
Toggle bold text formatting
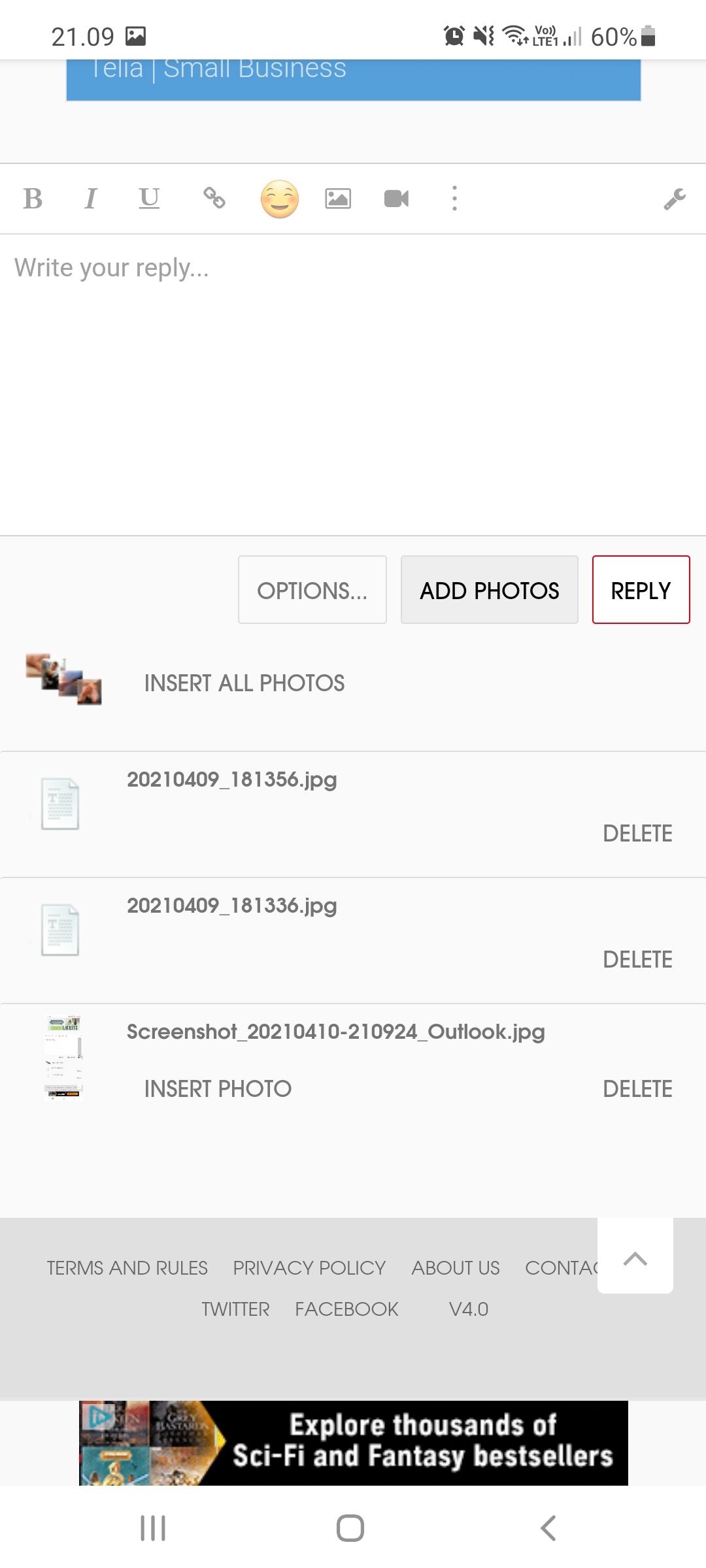pyautogui.click(x=33, y=199)
